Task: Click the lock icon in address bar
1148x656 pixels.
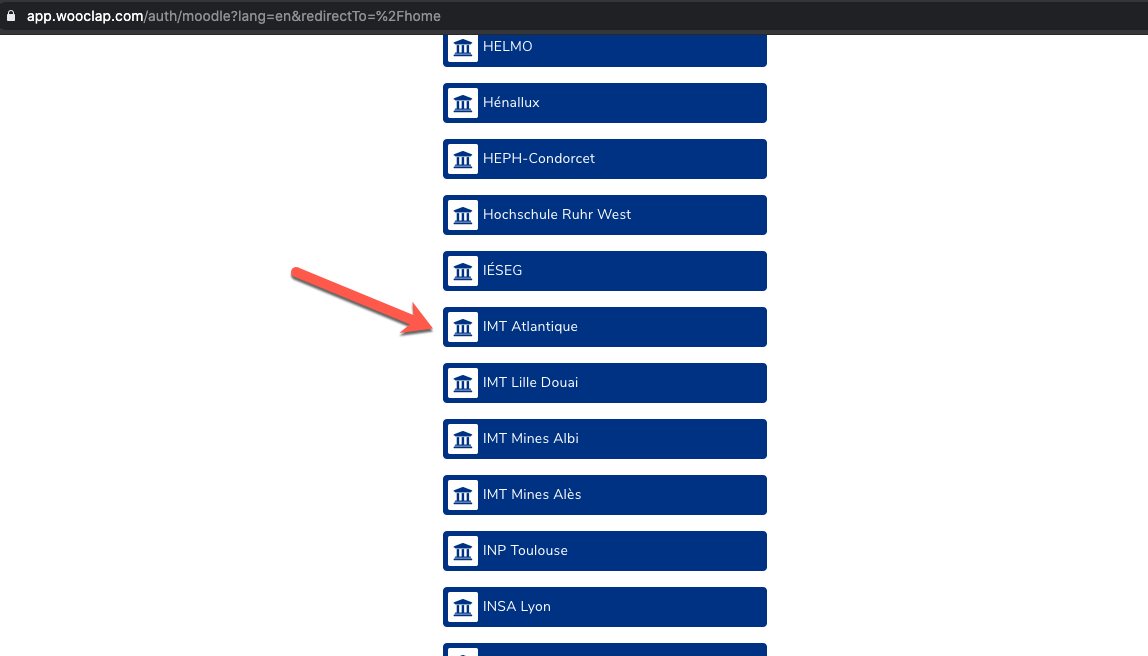Action: pyautogui.click(x=11, y=15)
